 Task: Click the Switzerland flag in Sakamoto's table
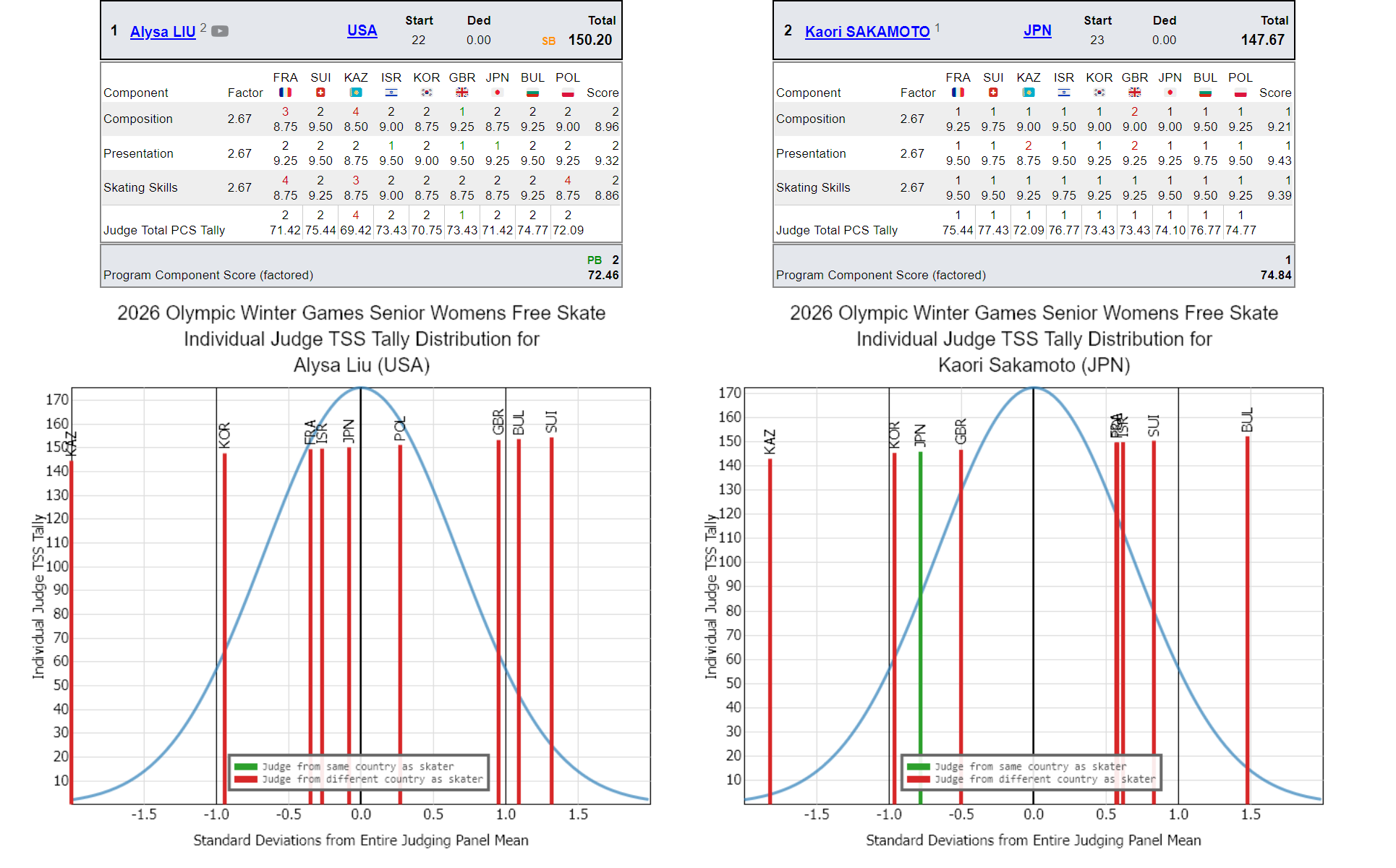pyautogui.click(x=993, y=93)
